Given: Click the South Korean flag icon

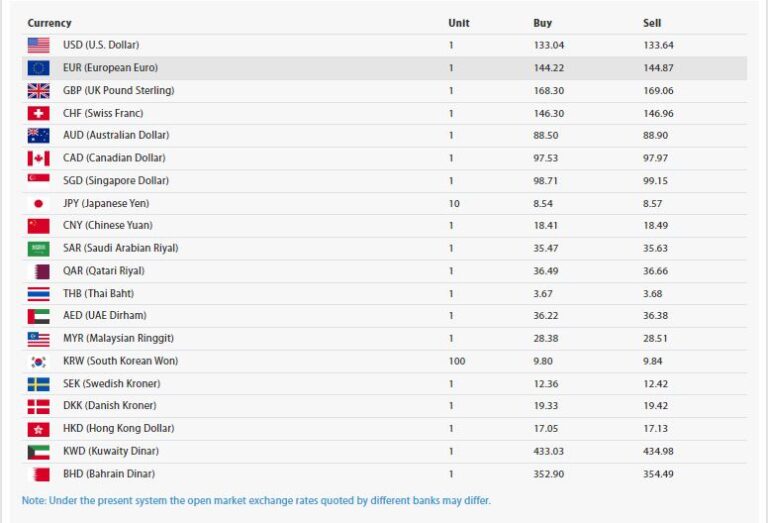Looking at the screenshot, I should click(x=38, y=361).
